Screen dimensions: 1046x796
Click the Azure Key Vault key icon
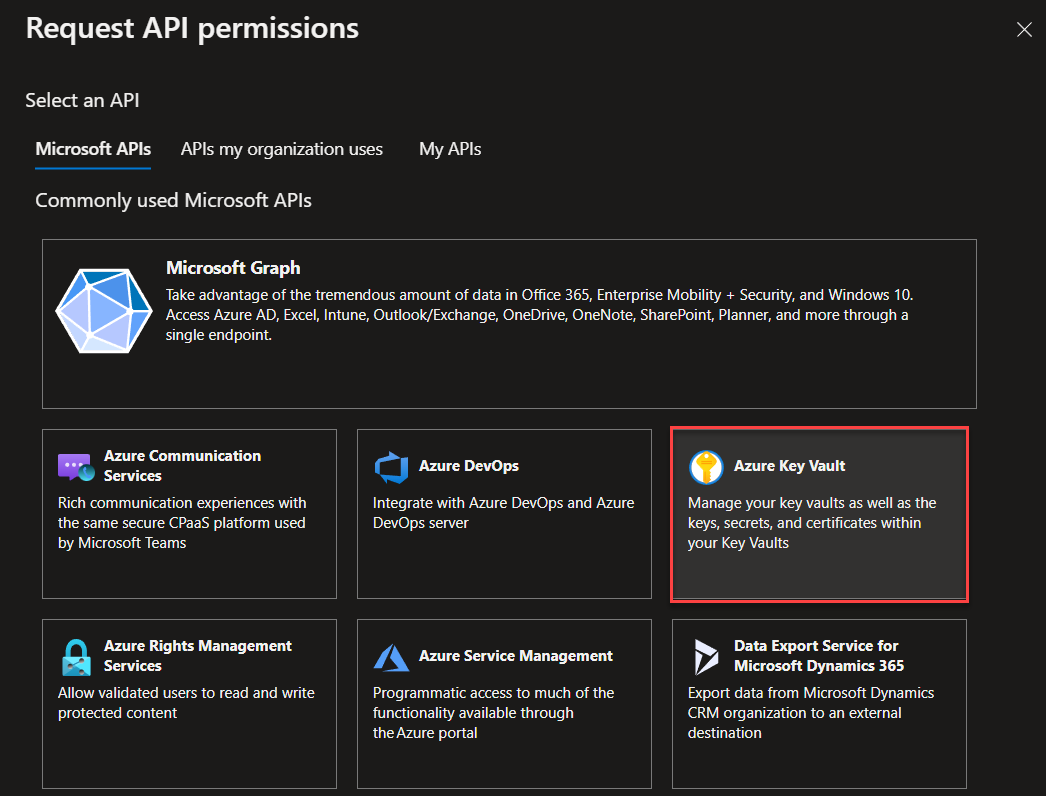coord(705,466)
